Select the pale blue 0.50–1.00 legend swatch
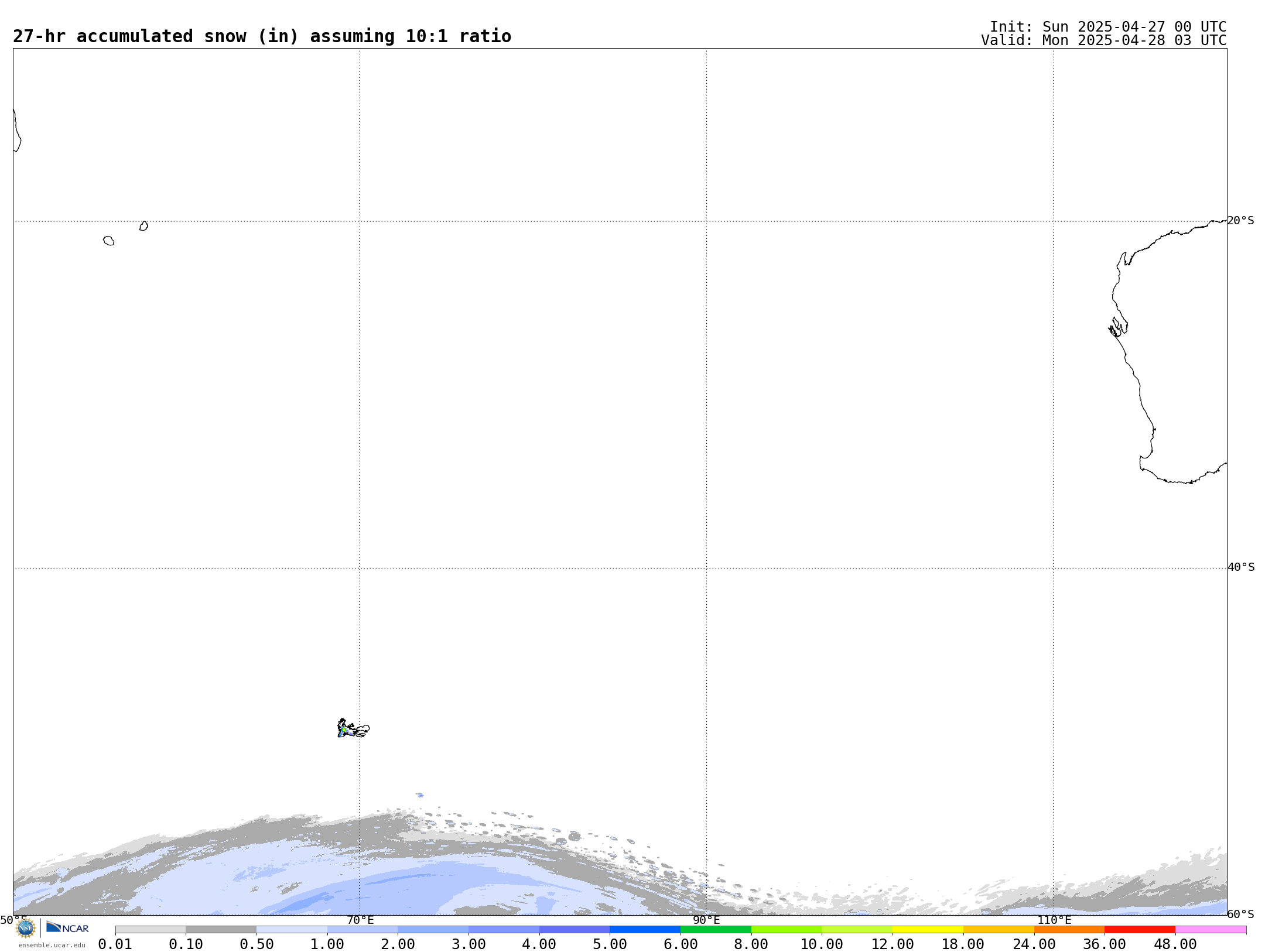The image size is (1265, 952). point(292,930)
